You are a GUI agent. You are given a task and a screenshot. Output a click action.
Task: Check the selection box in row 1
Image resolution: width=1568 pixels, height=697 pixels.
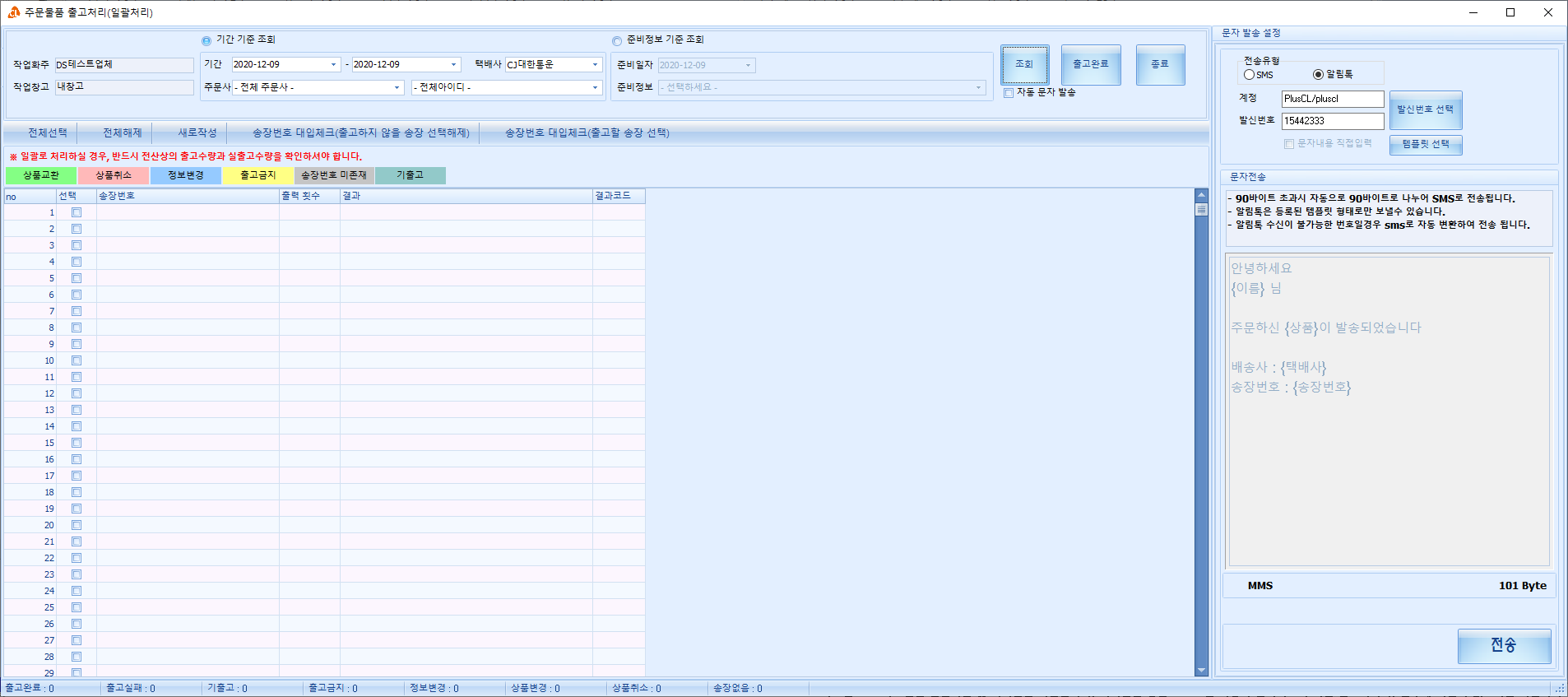click(x=77, y=212)
